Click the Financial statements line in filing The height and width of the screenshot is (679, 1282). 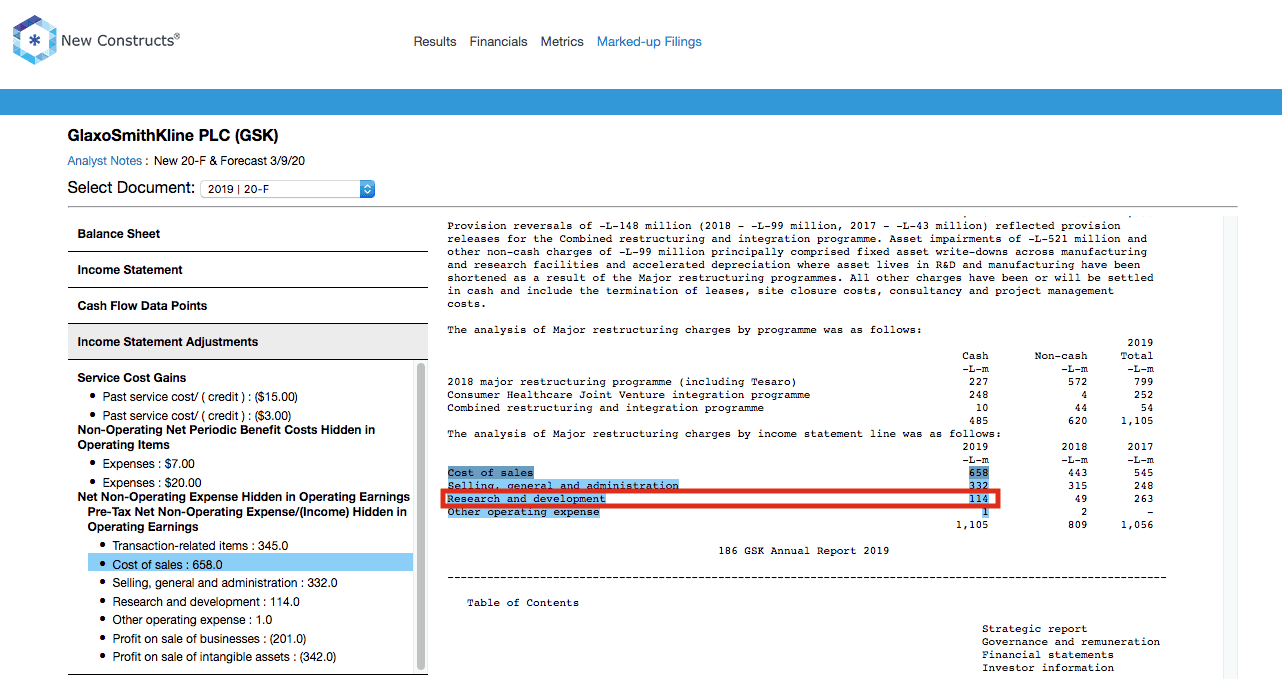[1047, 655]
